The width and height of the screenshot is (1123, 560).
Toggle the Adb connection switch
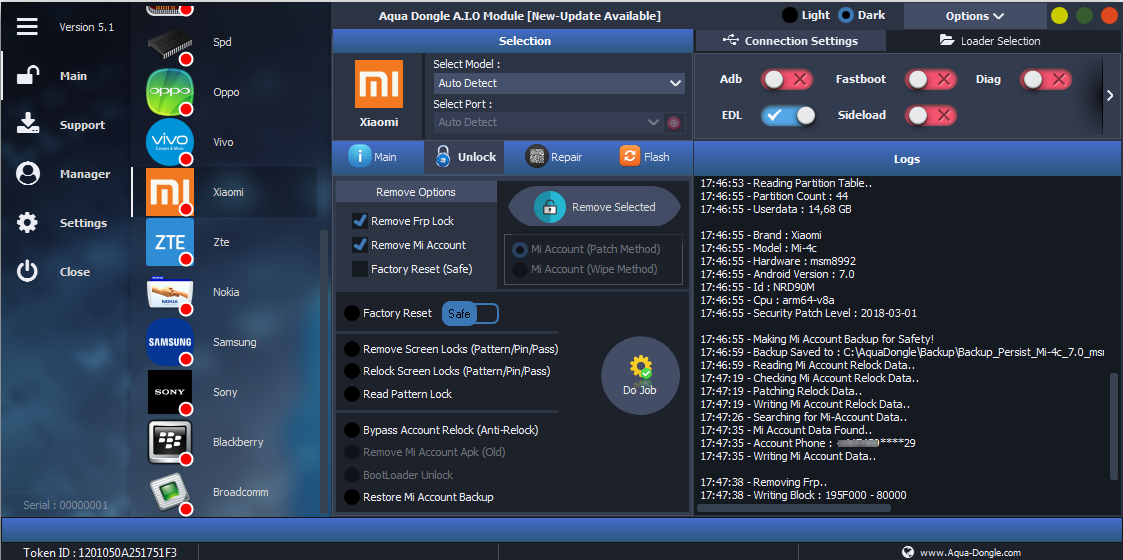786,79
